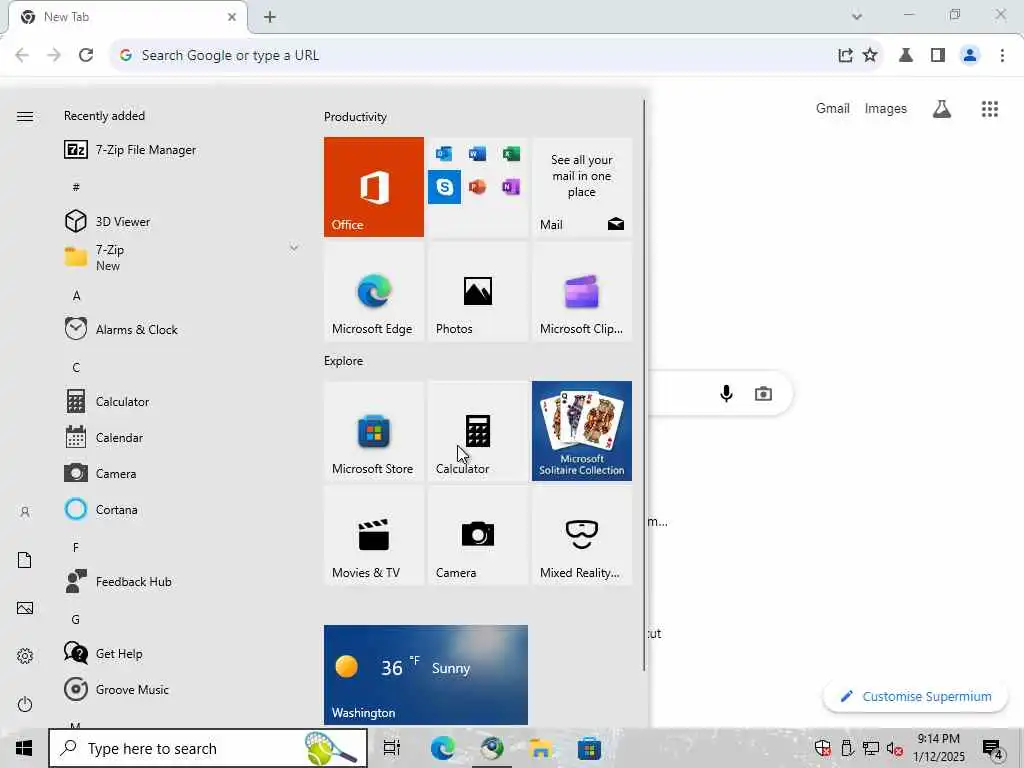Click the Power button in the Start sidebar
The image size is (1024, 768).
25,704
